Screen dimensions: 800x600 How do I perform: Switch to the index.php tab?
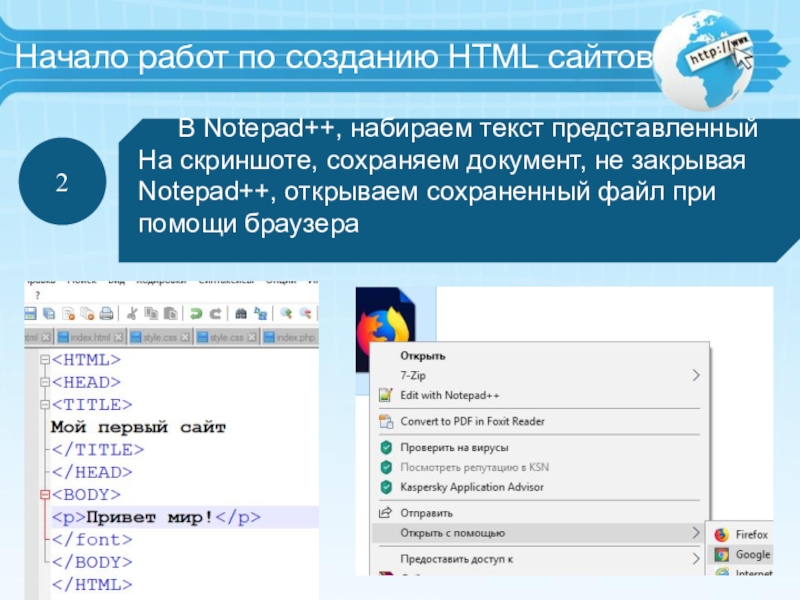(x=290, y=337)
